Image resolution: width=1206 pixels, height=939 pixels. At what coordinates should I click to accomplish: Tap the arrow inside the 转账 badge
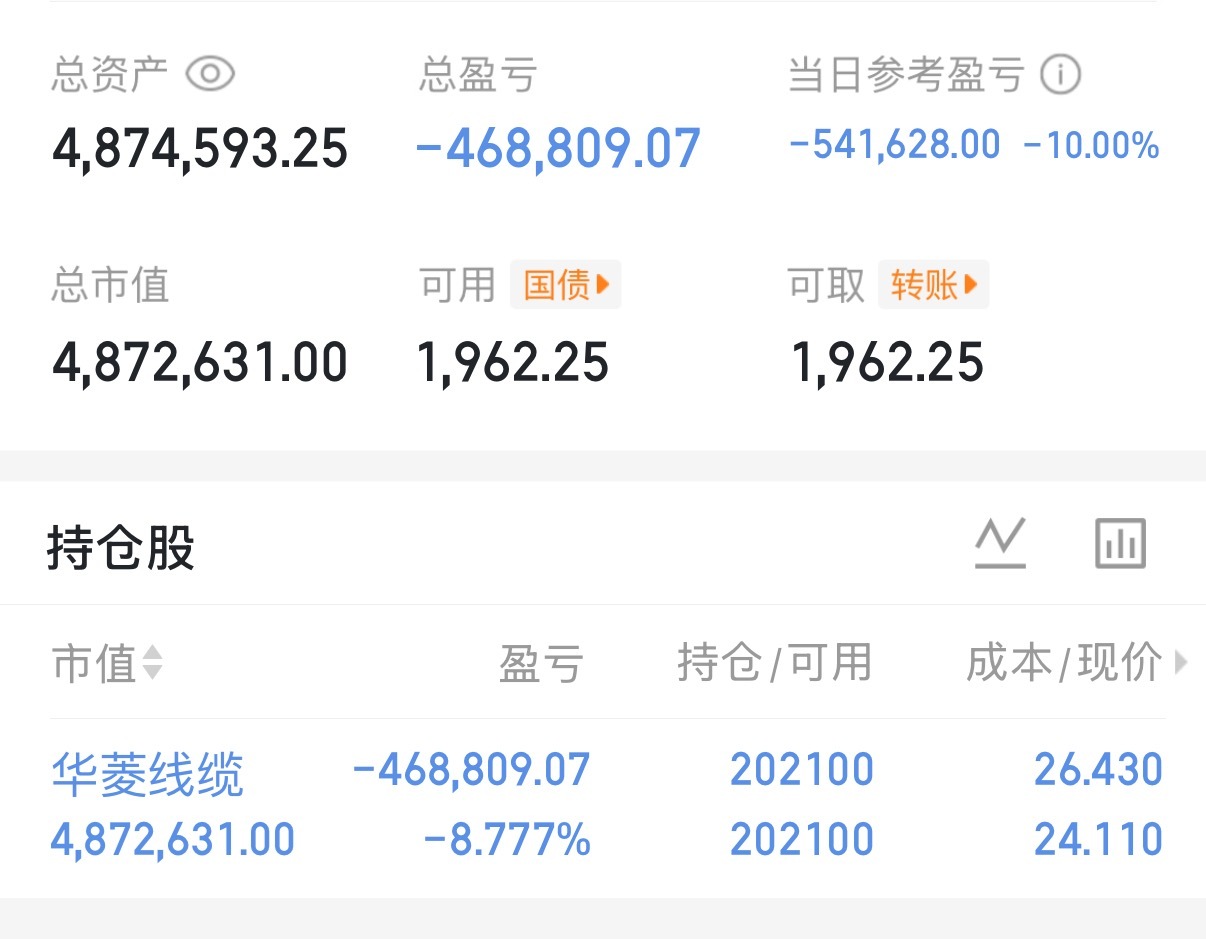(970, 284)
